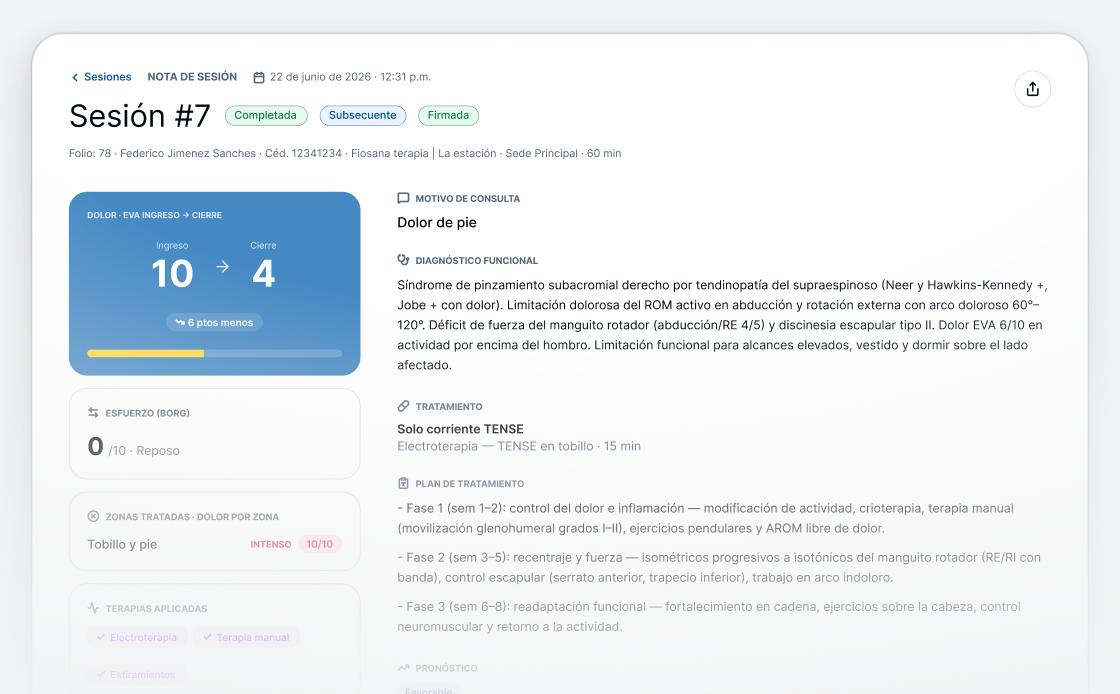
Task: Select the Subsecuente badge
Action: pos(363,116)
